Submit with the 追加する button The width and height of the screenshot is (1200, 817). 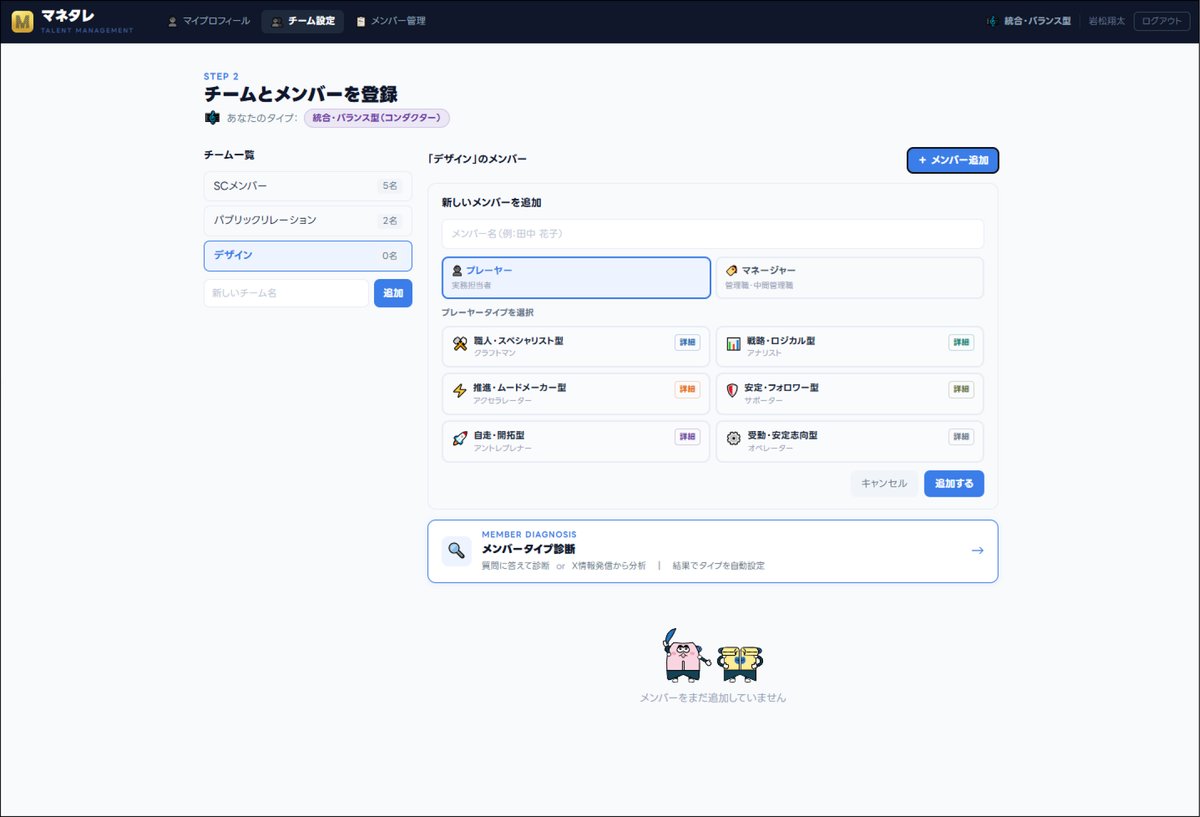tap(954, 484)
